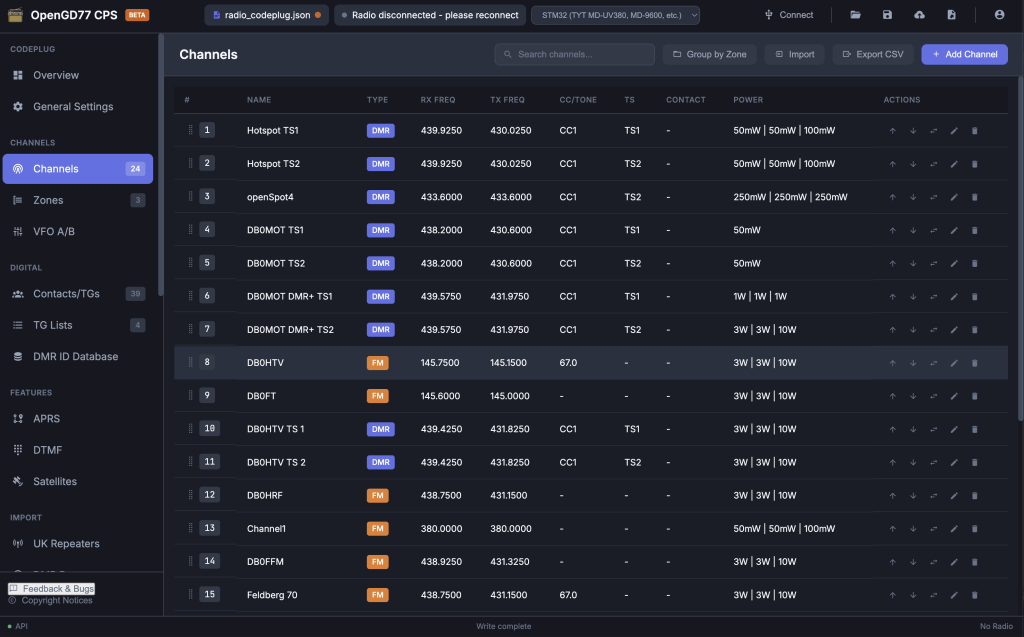This screenshot has height=637, width=1024.
Task: Toggle Group by Zone view
Action: pos(709,54)
